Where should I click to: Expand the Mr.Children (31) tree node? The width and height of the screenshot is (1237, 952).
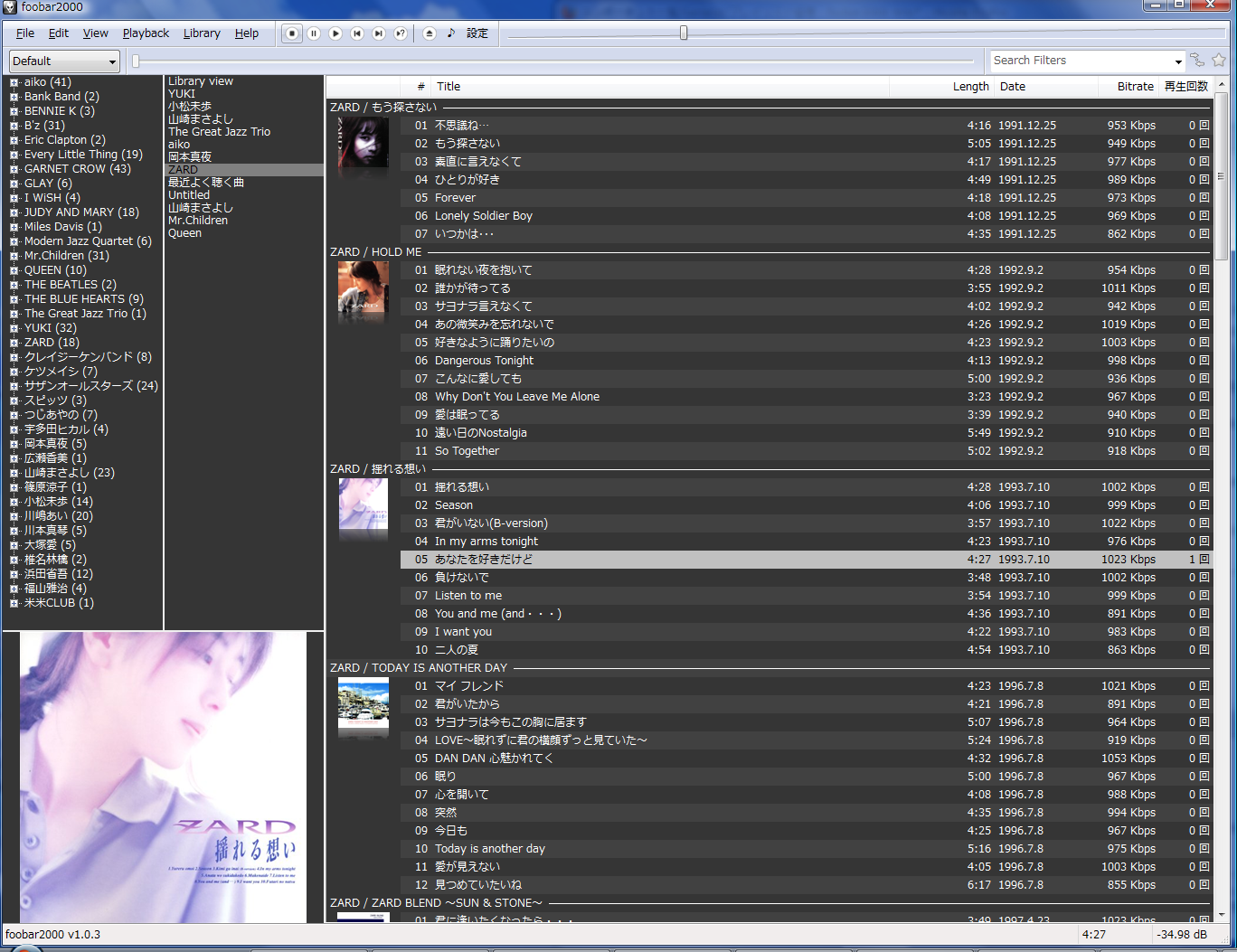click(14, 256)
